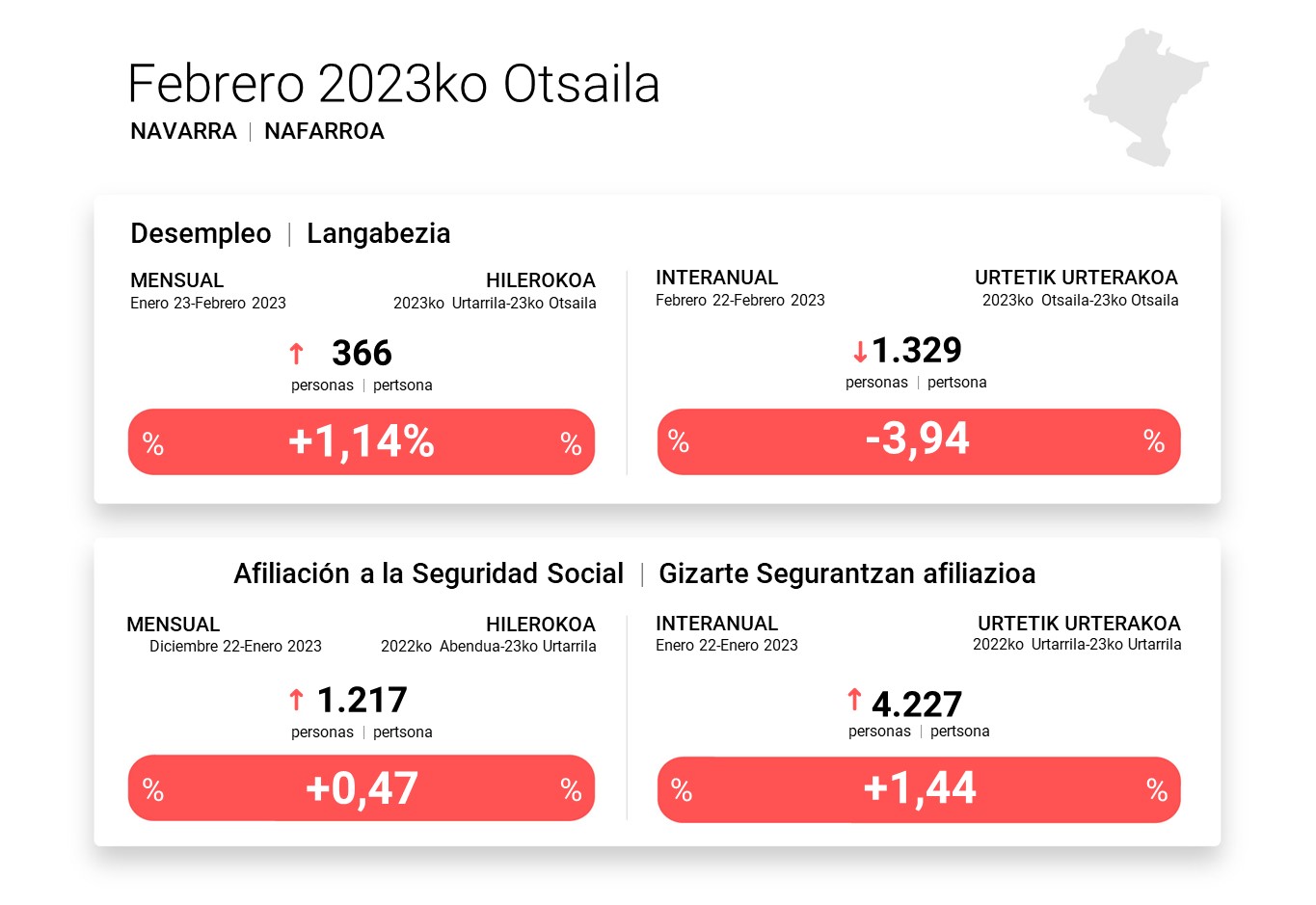Click the left percent symbol in the +0,47 bar
This screenshot has height=905, width=1316.
[153, 790]
